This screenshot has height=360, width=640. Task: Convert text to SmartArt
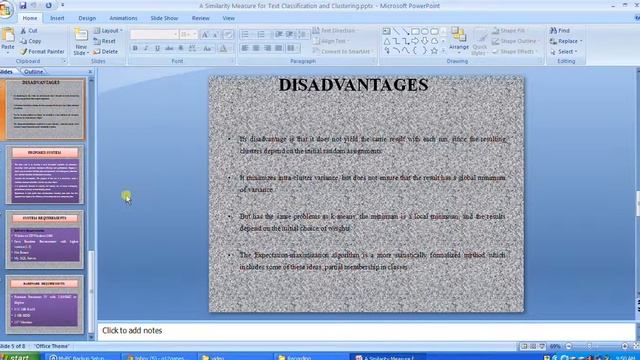[x=342, y=52]
